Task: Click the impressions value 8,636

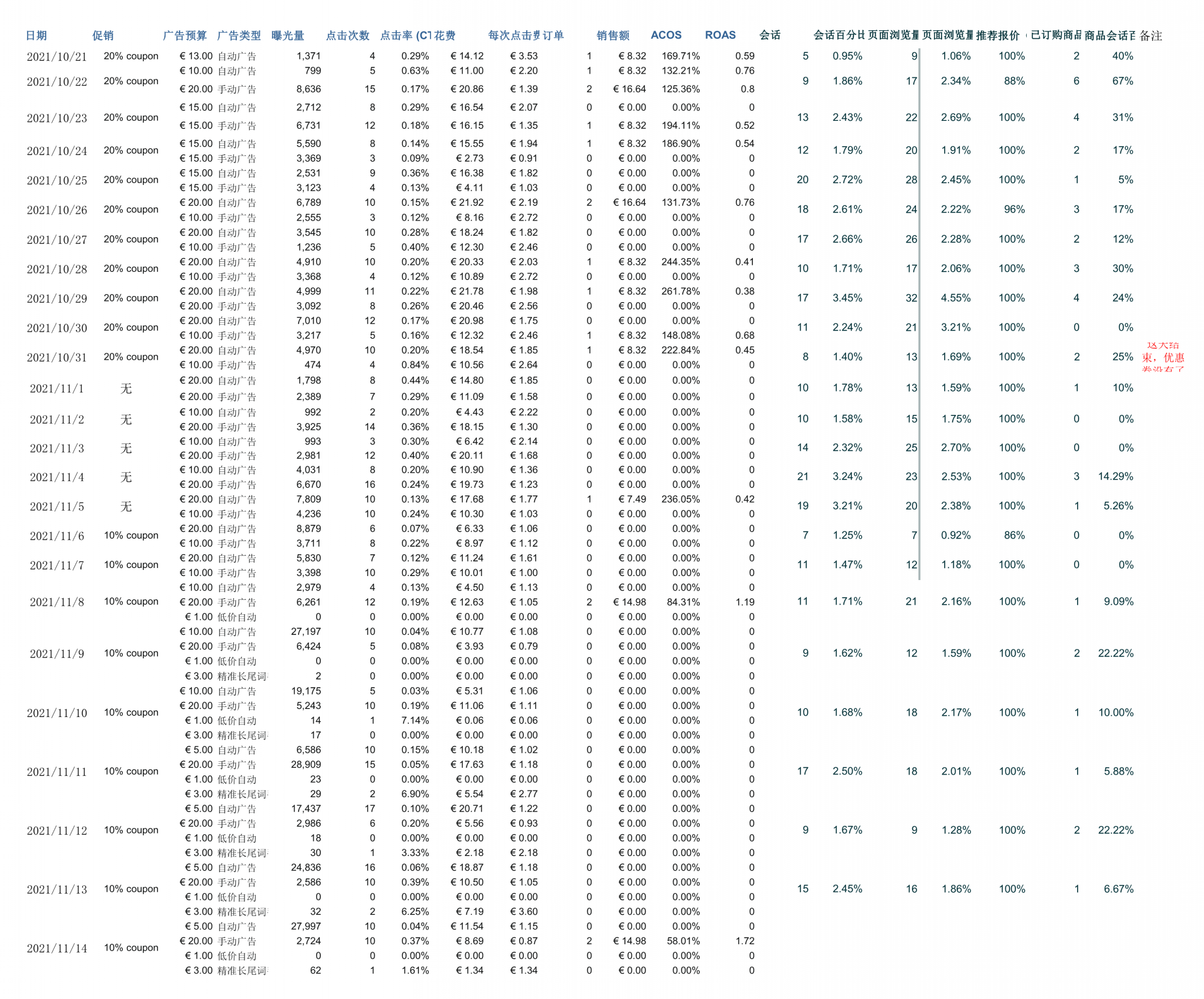Action: (x=309, y=89)
